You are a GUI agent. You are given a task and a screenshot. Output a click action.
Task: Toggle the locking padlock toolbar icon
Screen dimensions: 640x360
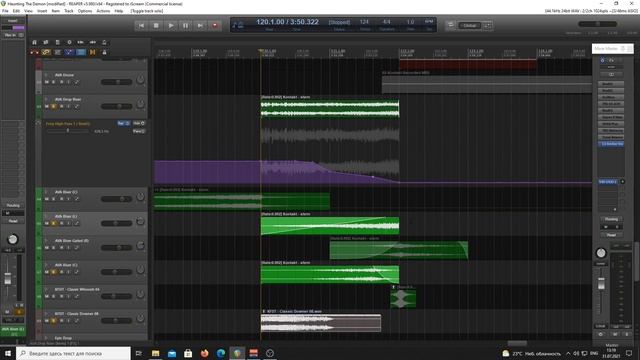(104, 52)
